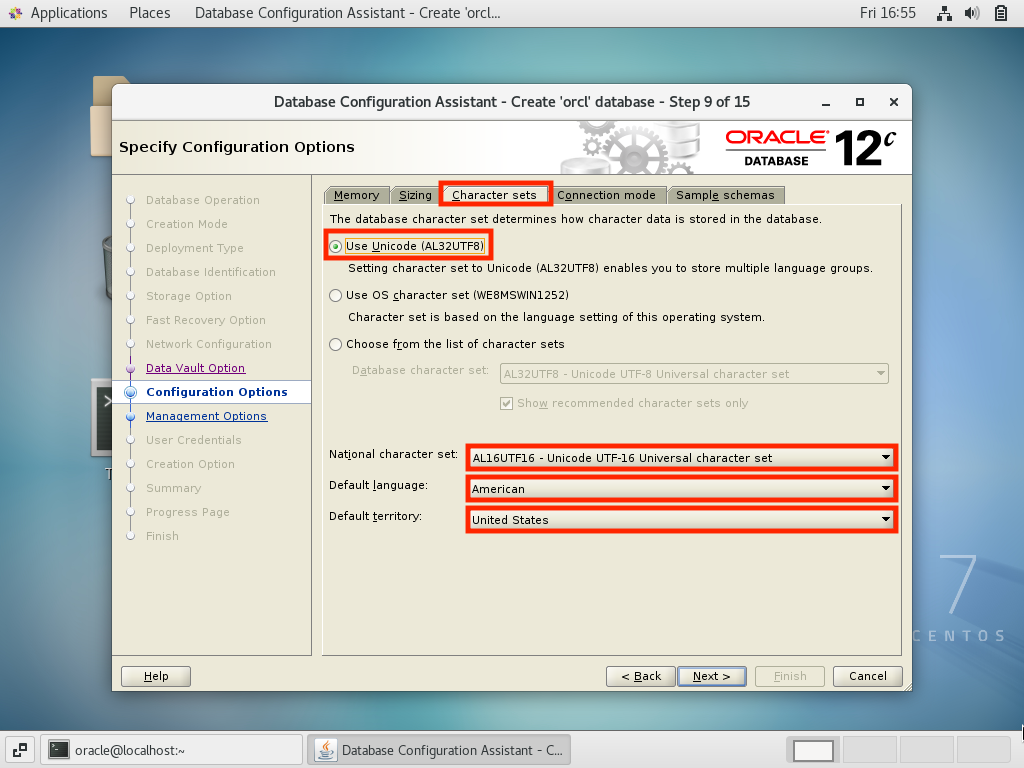Click the Storage Option step label
This screenshot has width=1024, height=768.
[x=189, y=296]
